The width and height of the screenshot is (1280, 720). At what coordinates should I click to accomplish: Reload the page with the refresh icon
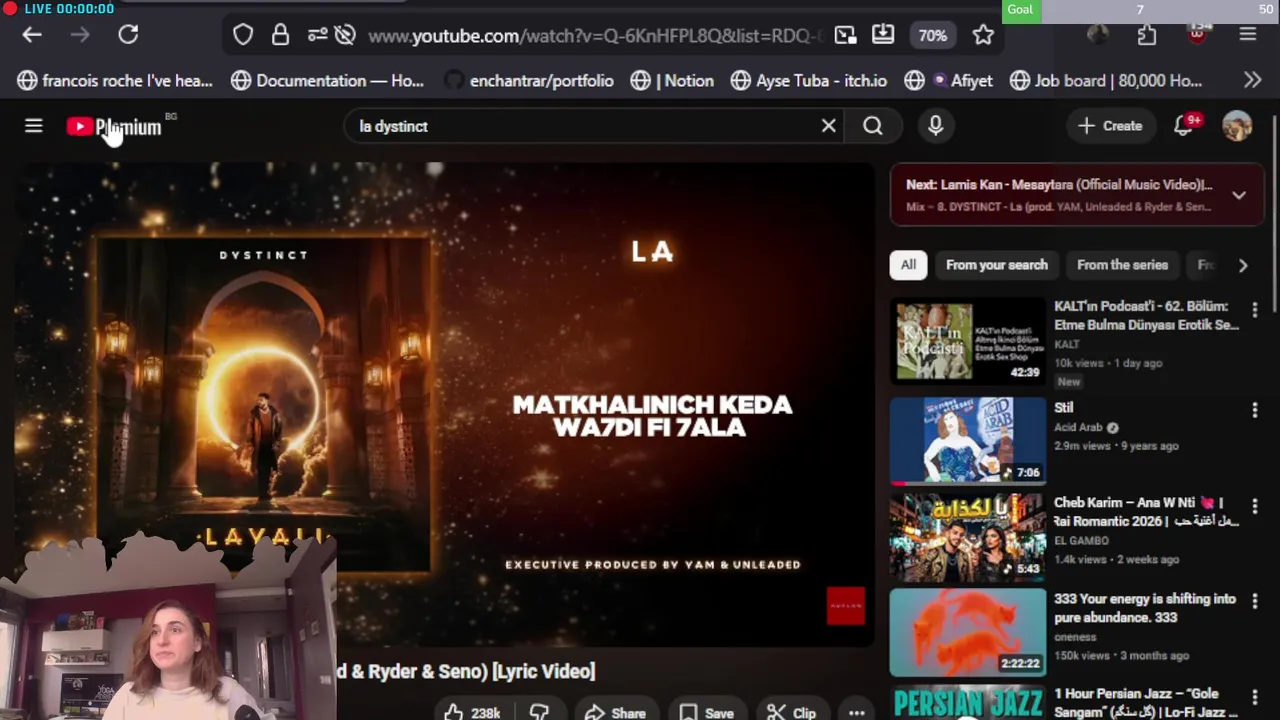pos(128,35)
